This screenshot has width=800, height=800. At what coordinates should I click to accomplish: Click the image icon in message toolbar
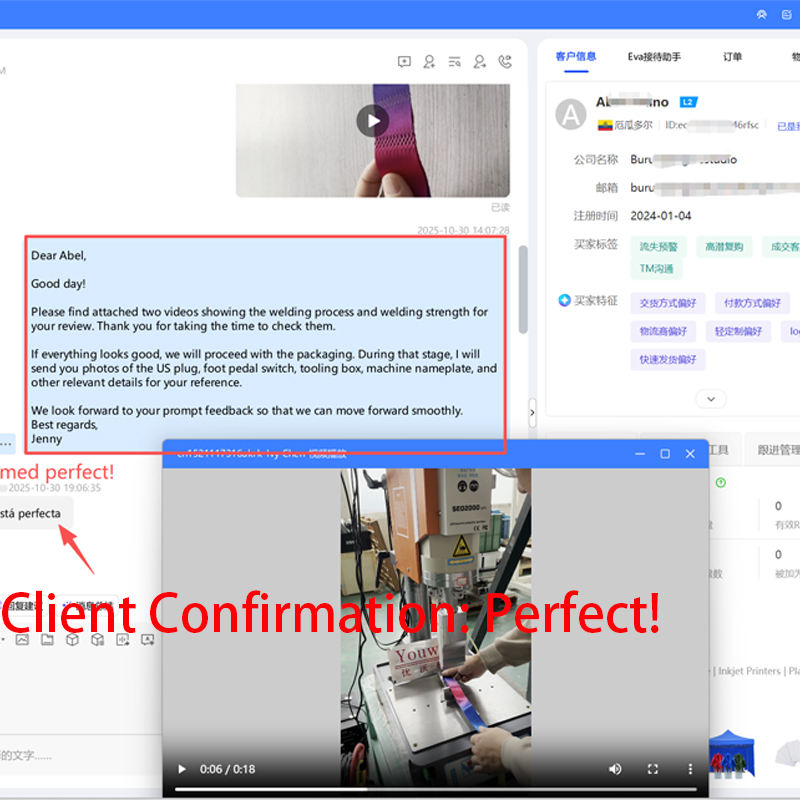22,639
